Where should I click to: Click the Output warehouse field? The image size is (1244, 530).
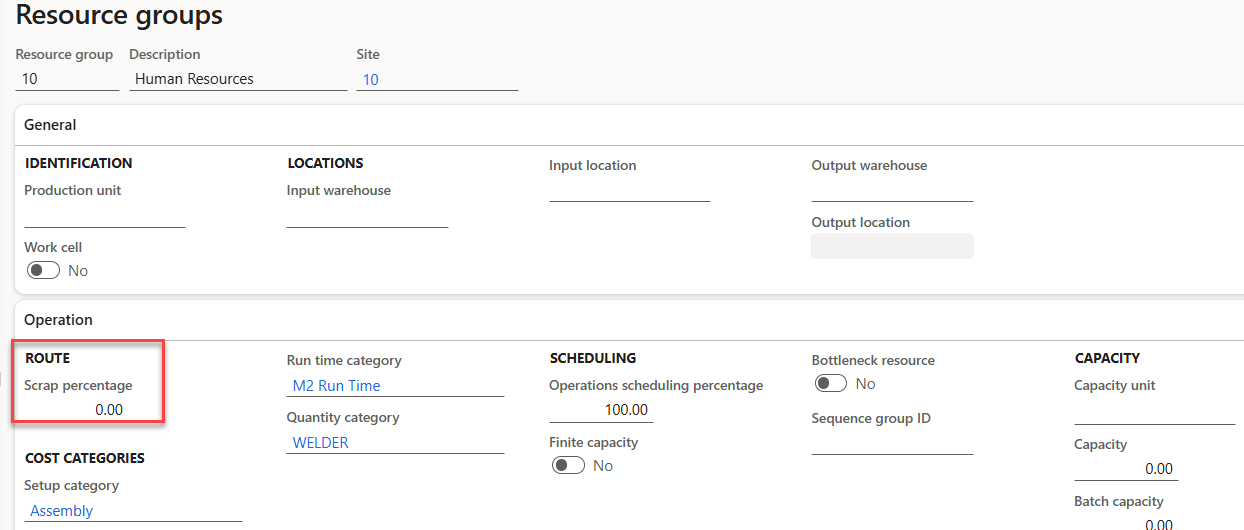coord(892,190)
